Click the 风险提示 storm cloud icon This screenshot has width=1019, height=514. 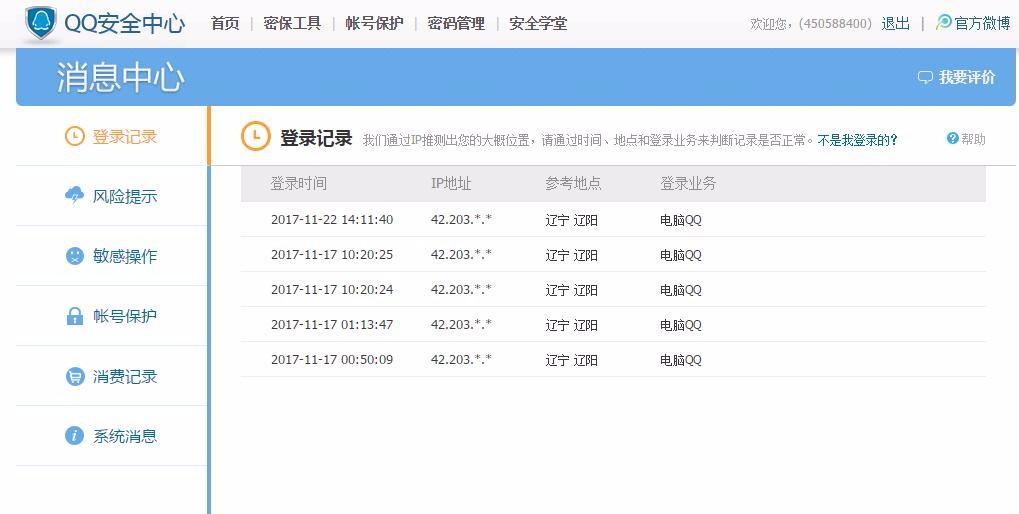(x=75, y=195)
